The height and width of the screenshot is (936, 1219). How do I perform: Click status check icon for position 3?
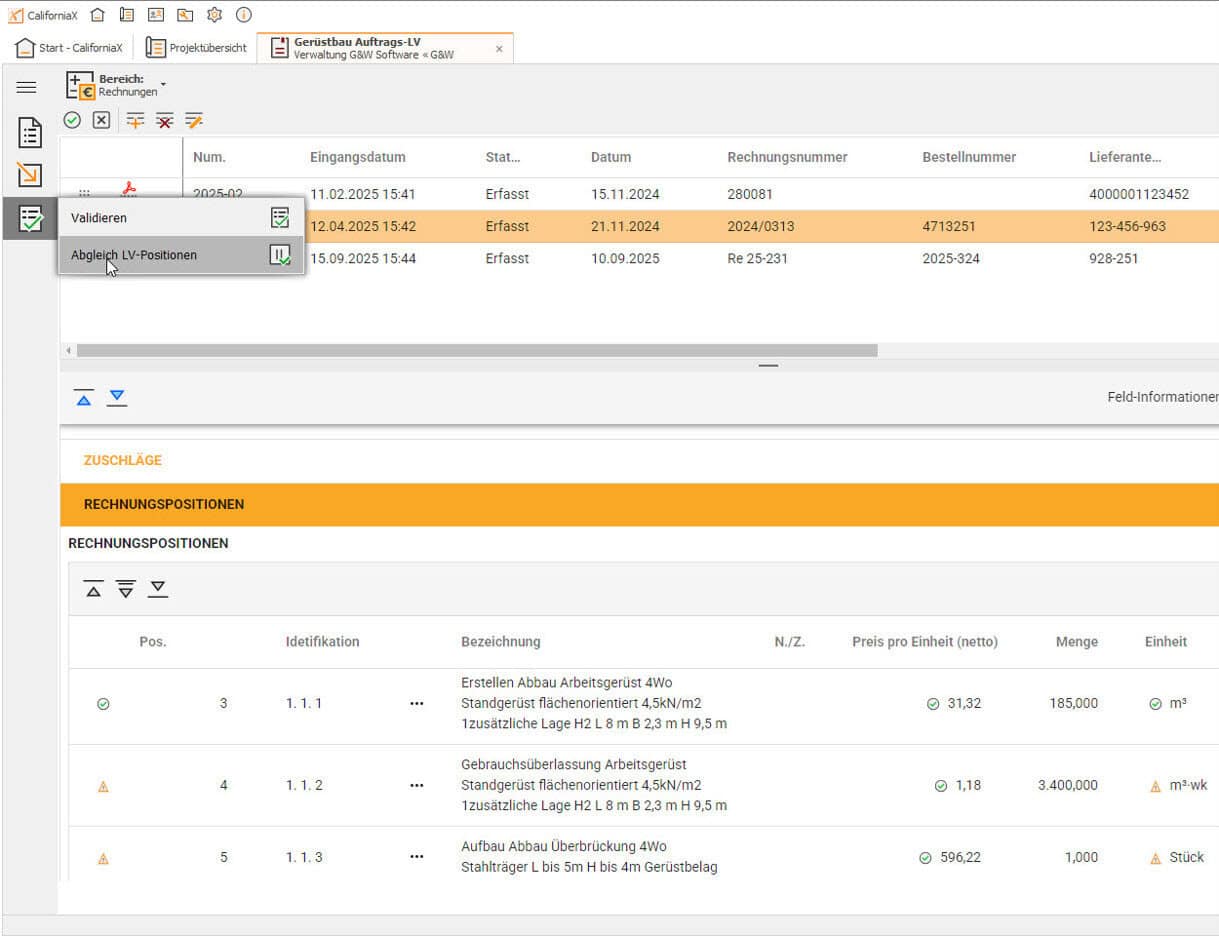103,704
